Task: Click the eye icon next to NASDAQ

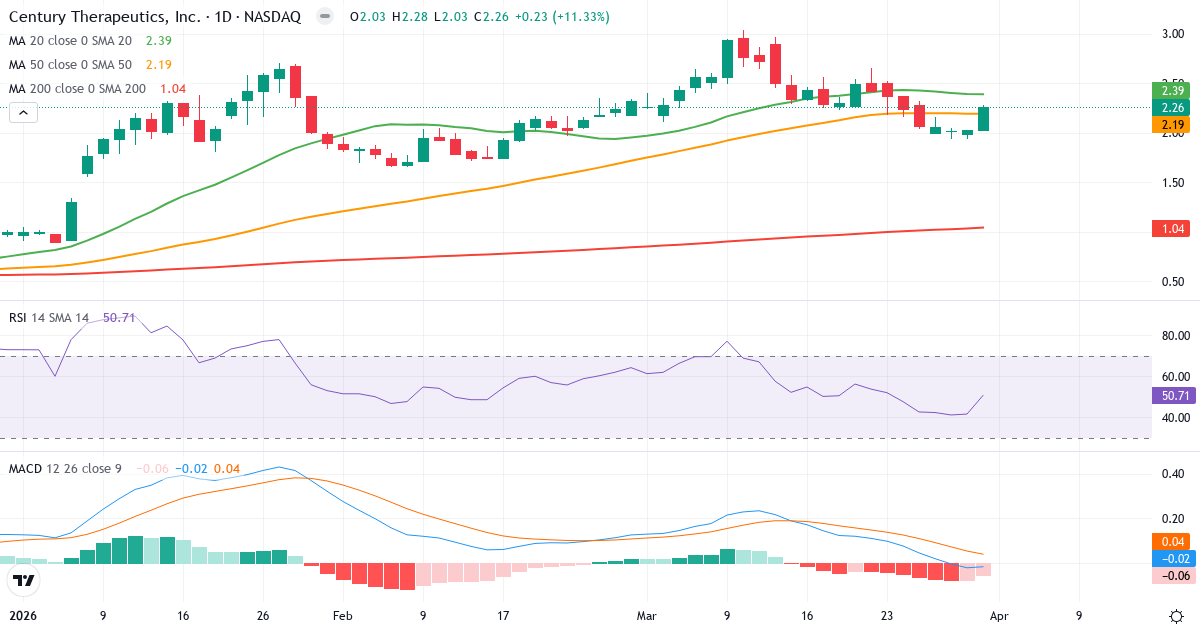Action: point(322,16)
